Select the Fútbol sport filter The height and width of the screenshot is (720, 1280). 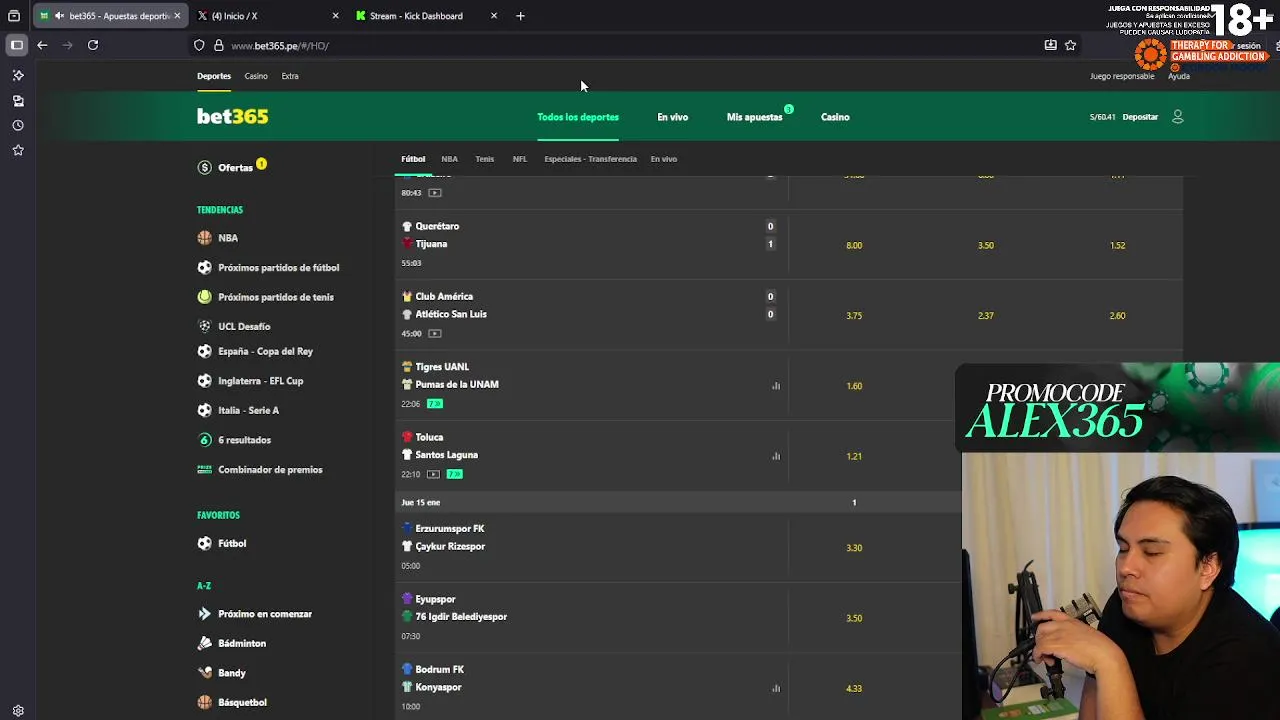click(413, 159)
